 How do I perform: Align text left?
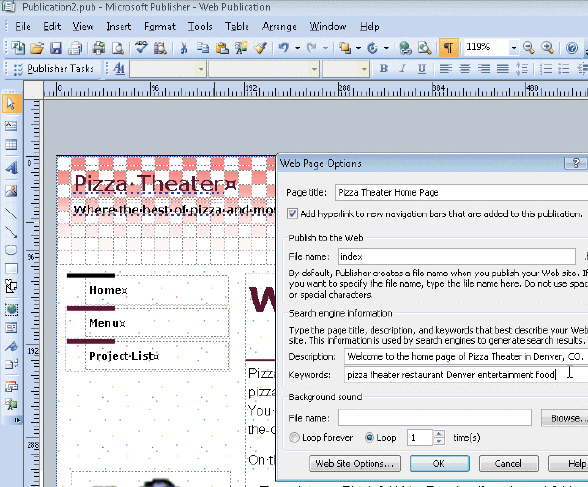tap(446, 69)
